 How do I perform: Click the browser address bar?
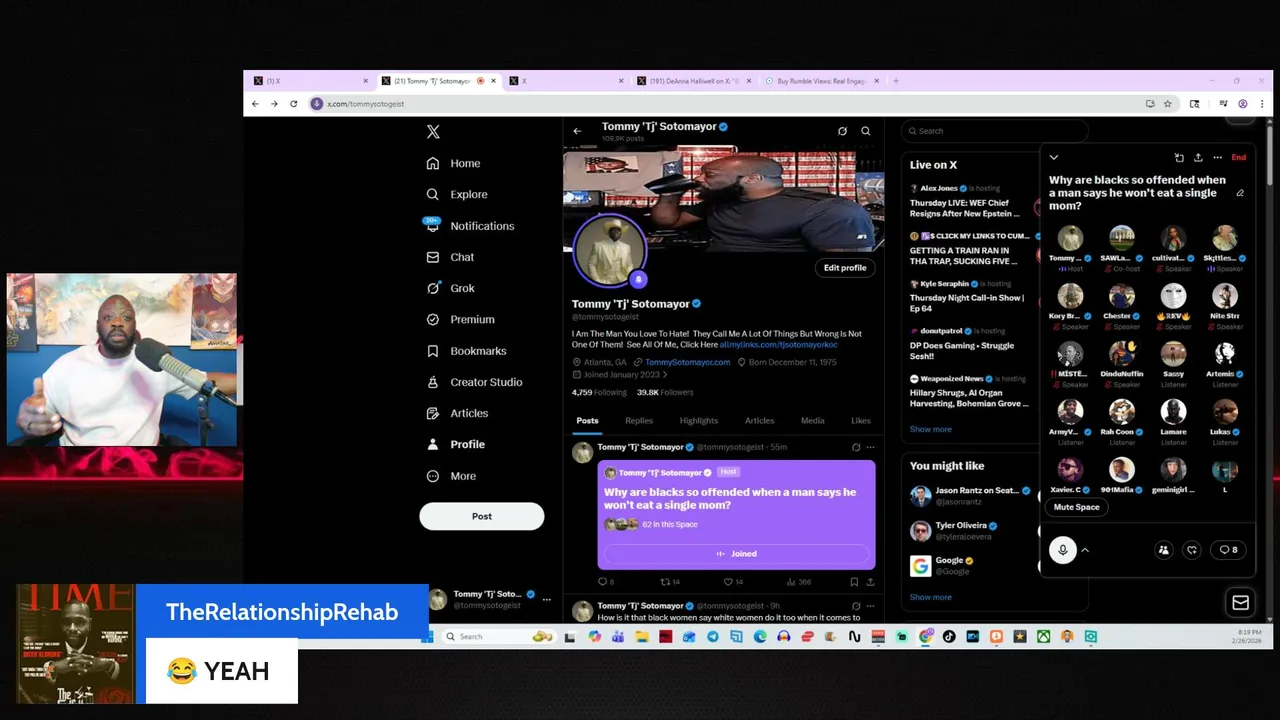click(x=725, y=103)
